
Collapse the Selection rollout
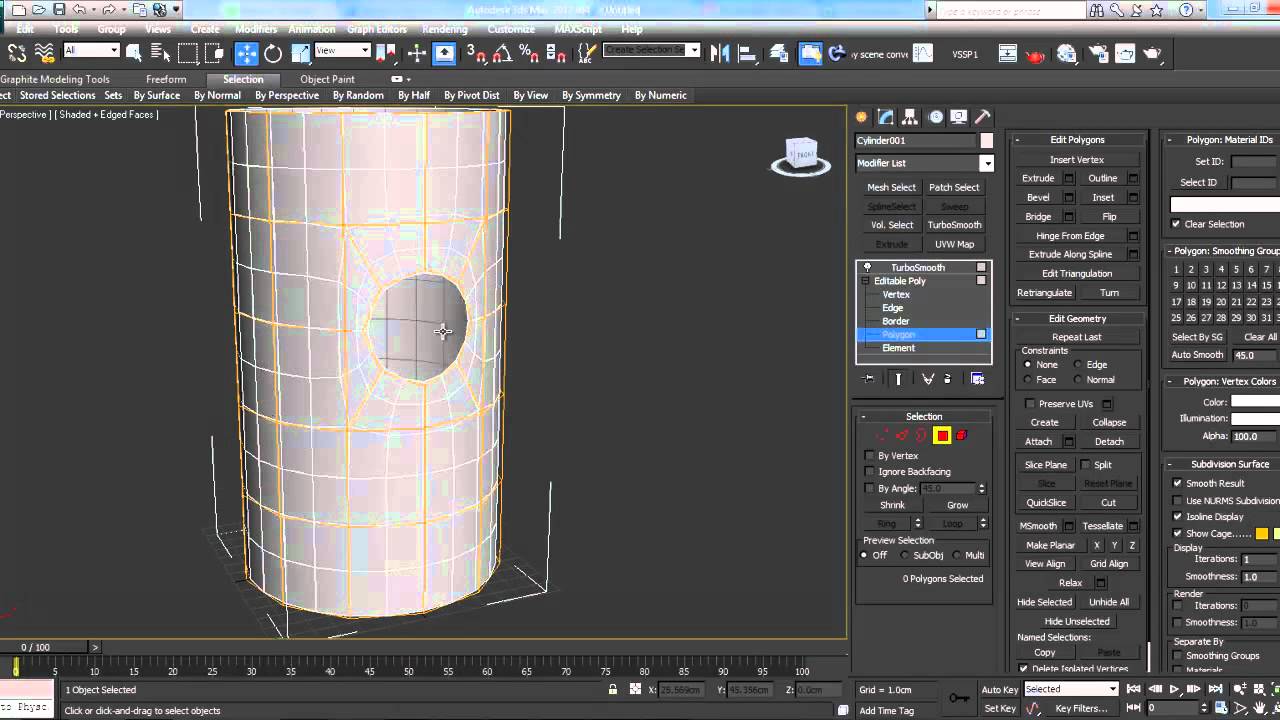click(924, 416)
